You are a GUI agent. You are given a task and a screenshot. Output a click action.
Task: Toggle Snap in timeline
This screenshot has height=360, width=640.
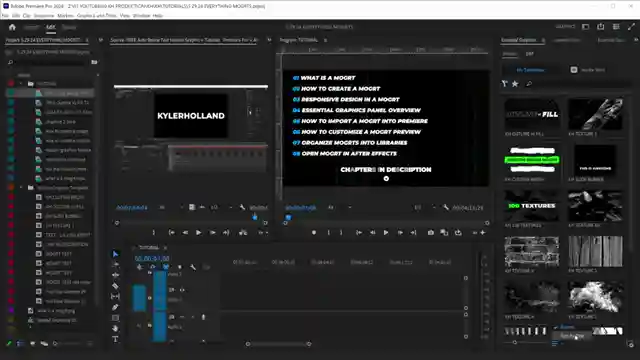[x=153, y=267]
